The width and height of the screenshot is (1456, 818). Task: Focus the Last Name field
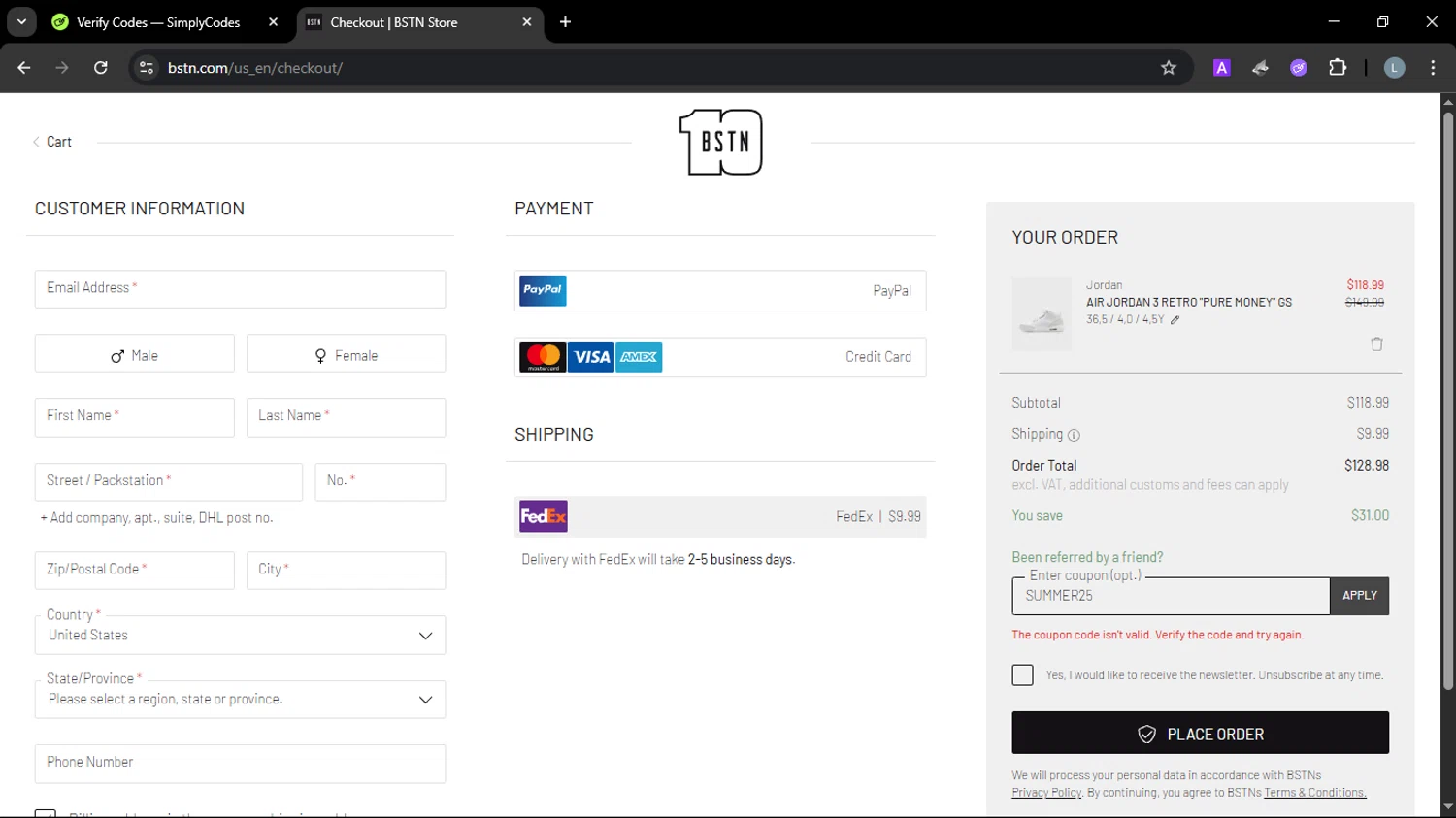click(x=346, y=417)
